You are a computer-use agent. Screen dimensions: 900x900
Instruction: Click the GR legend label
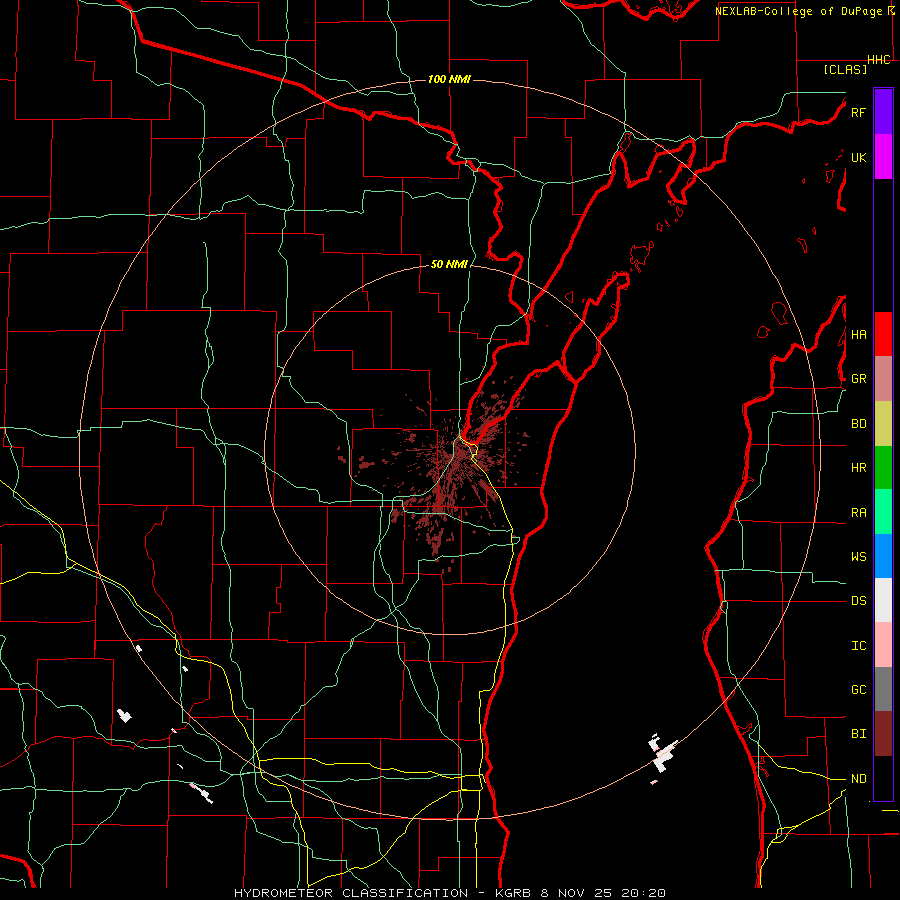pyautogui.click(x=858, y=379)
